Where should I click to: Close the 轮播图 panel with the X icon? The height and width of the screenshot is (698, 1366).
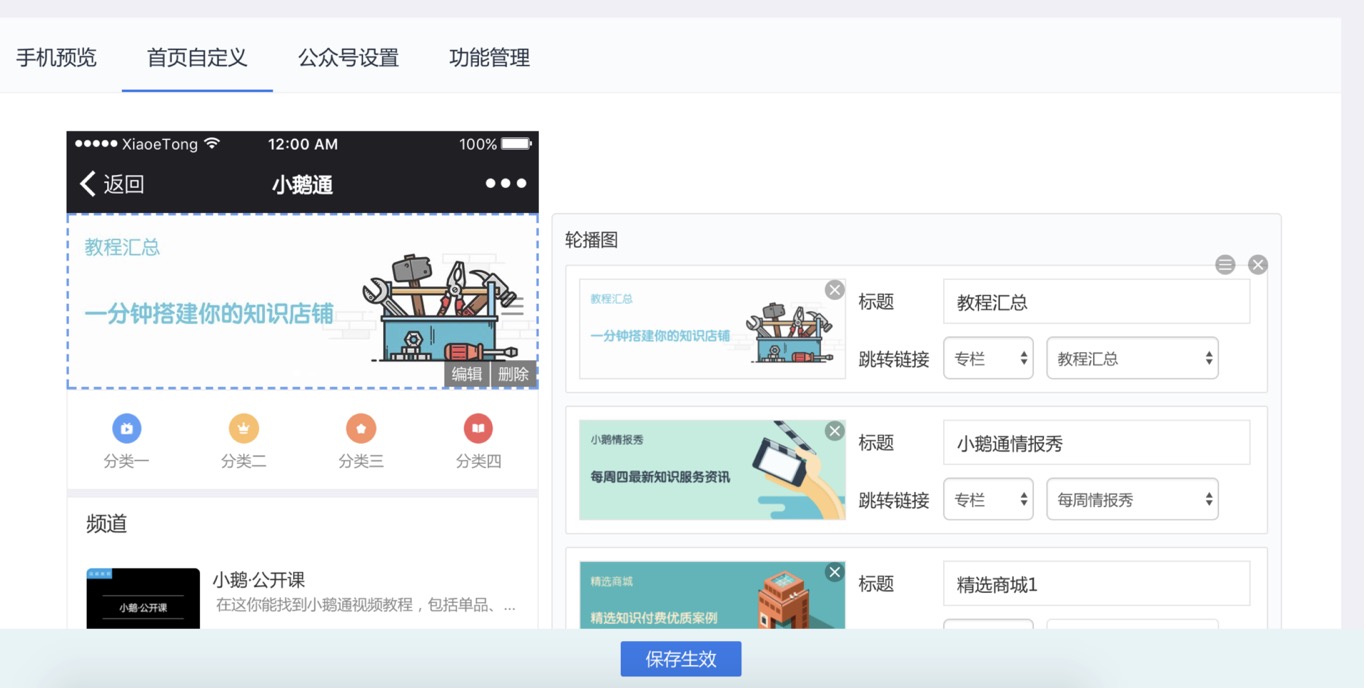1258,265
